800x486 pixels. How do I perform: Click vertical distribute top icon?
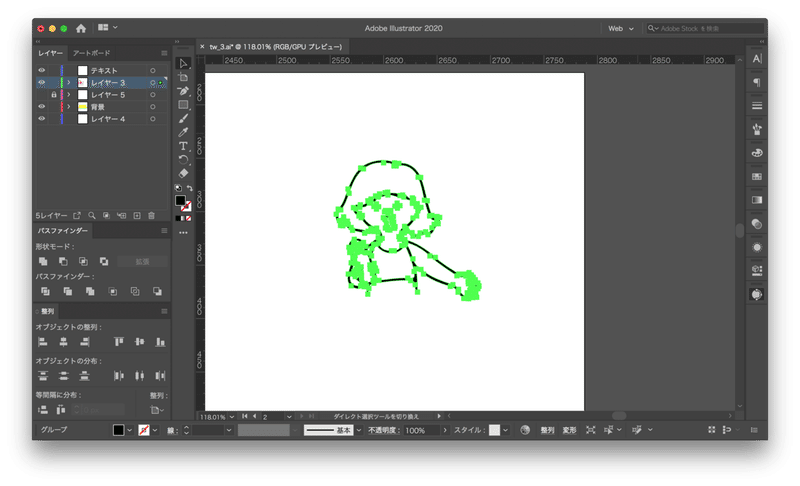[x=43, y=376]
